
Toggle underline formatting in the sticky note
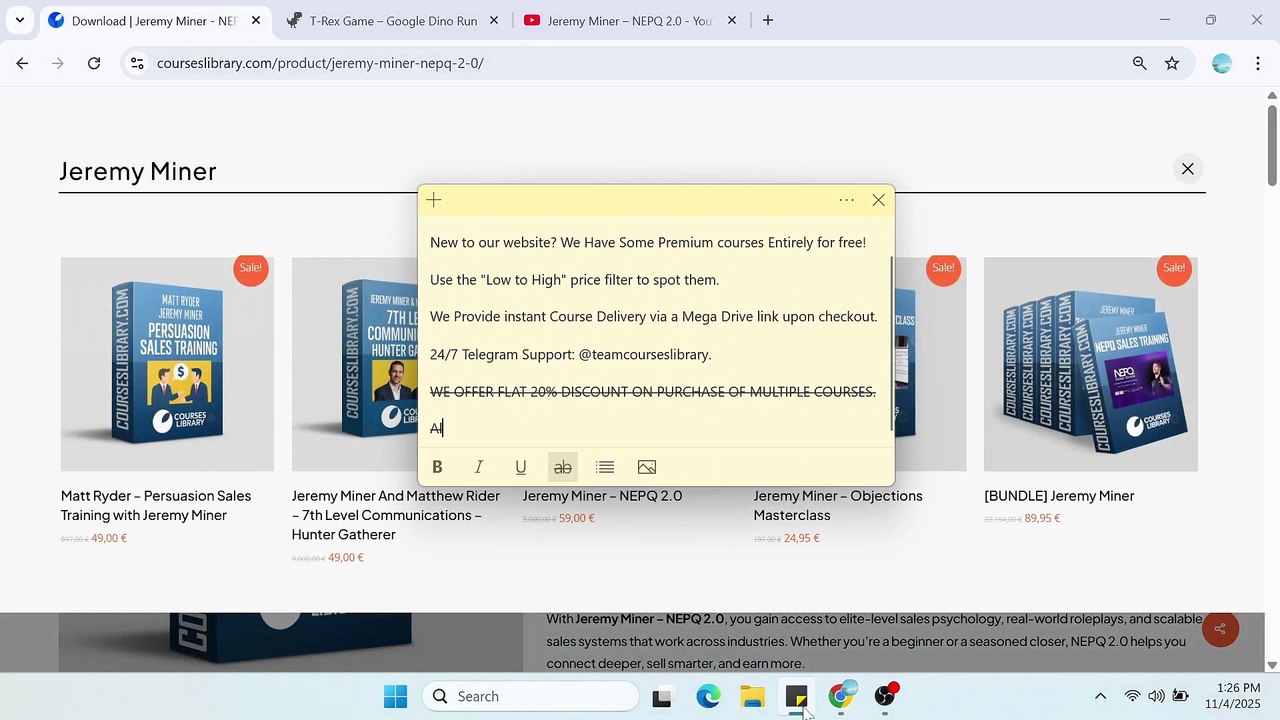[521, 467]
